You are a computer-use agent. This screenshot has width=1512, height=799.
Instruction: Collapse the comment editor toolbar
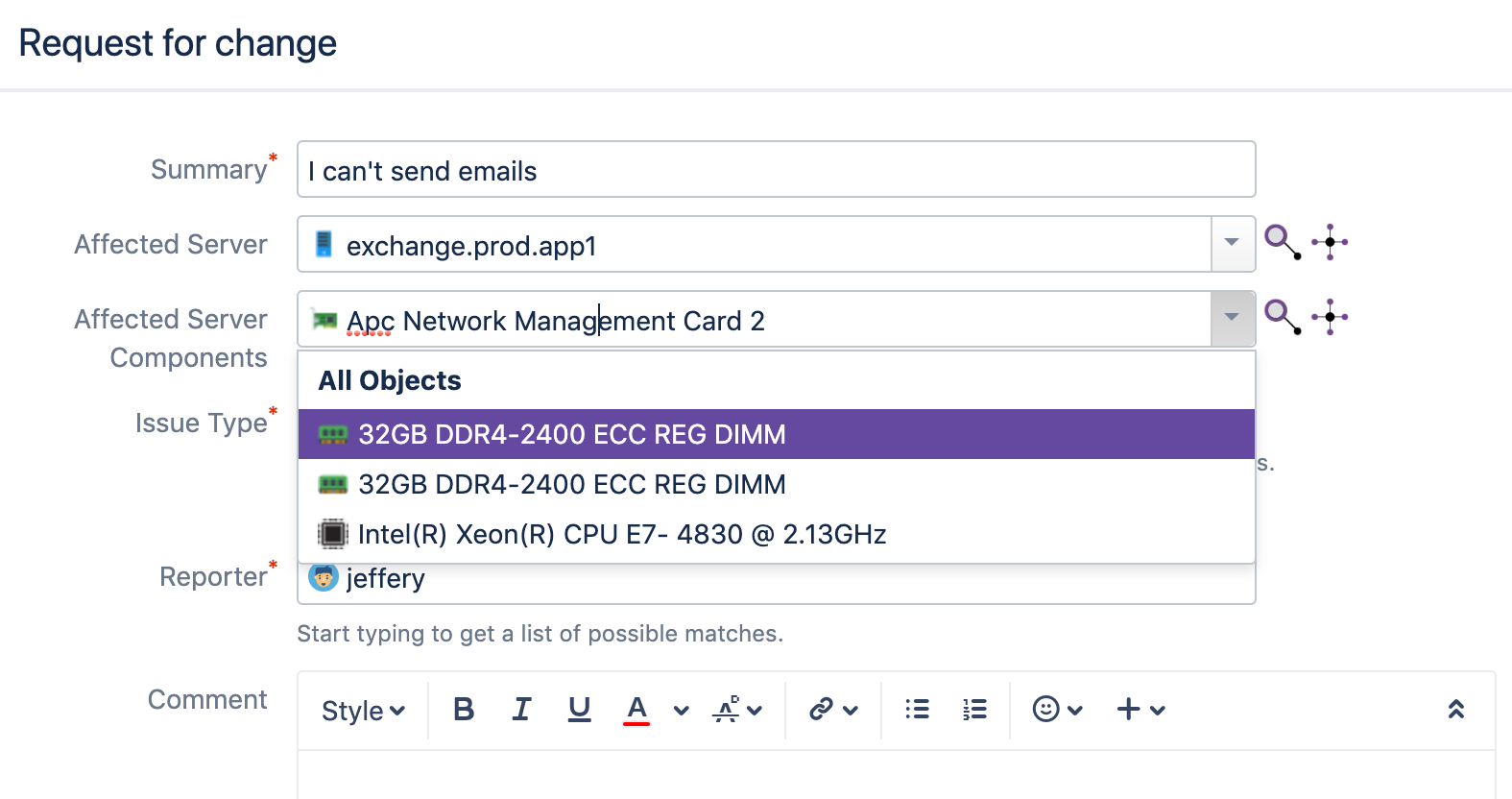1455,710
